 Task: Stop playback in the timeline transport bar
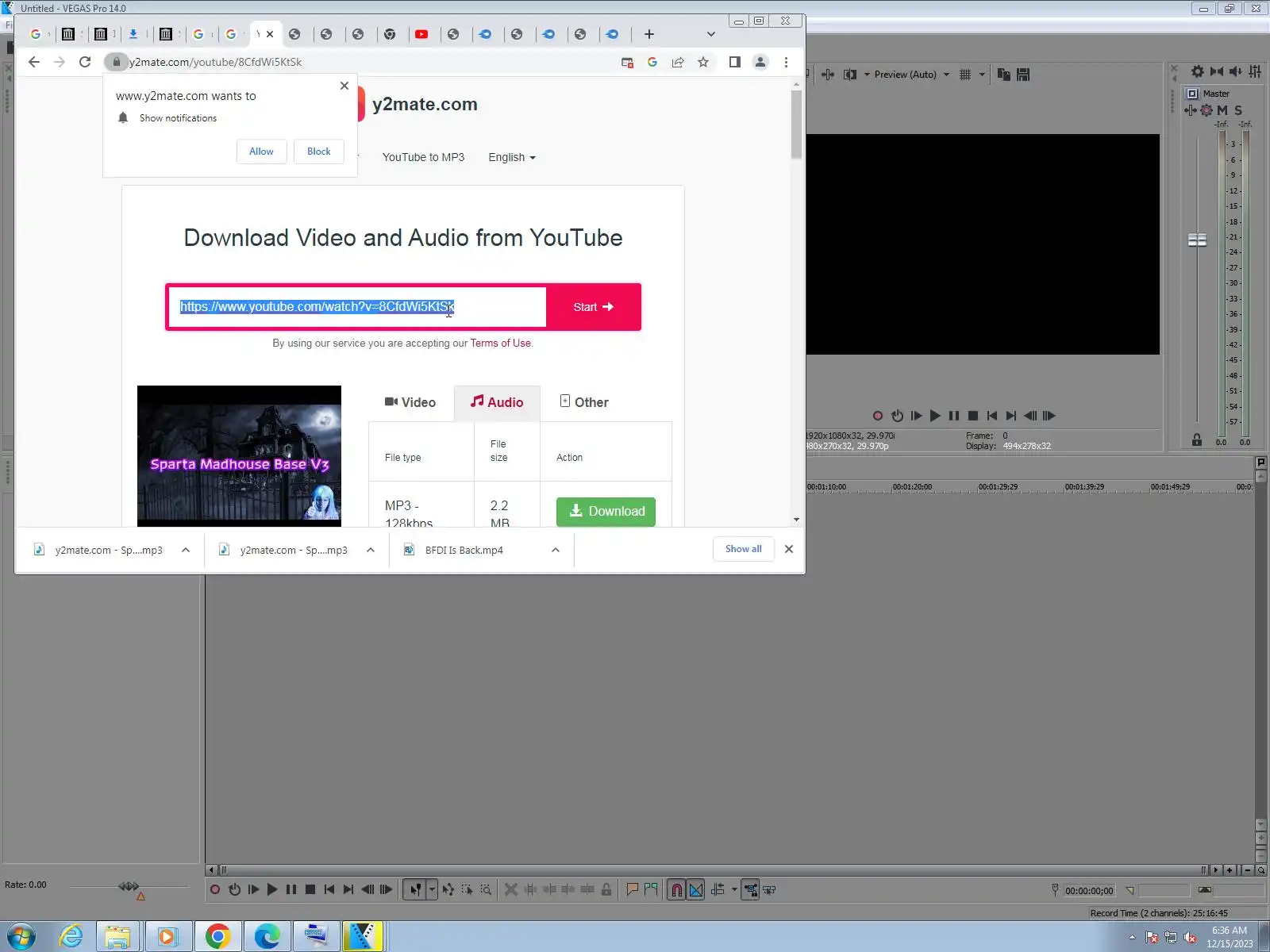click(310, 890)
